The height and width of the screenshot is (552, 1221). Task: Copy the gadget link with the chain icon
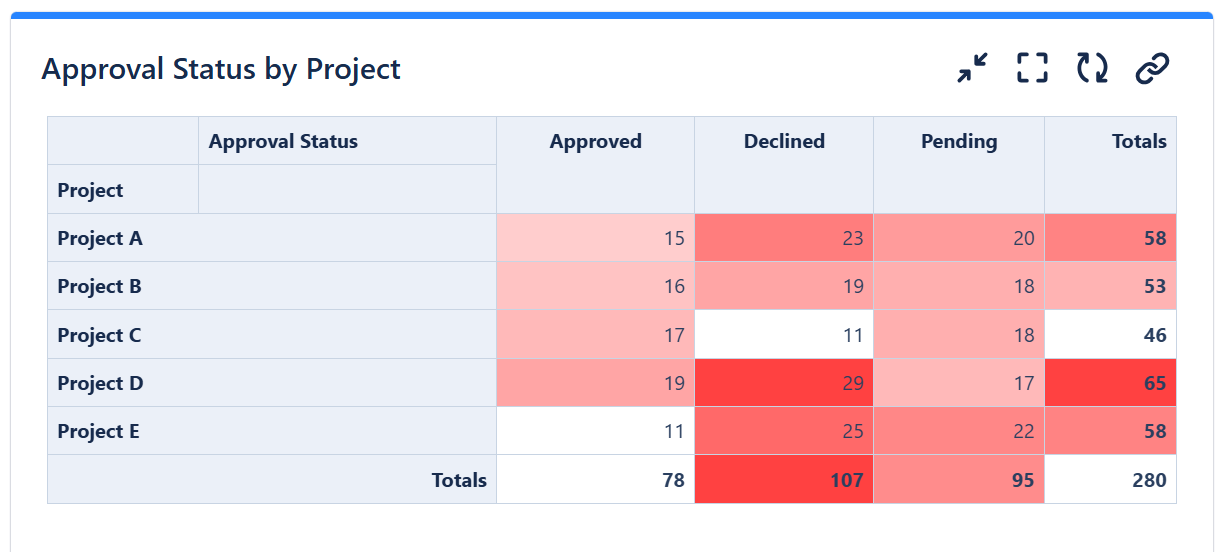tap(1152, 68)
